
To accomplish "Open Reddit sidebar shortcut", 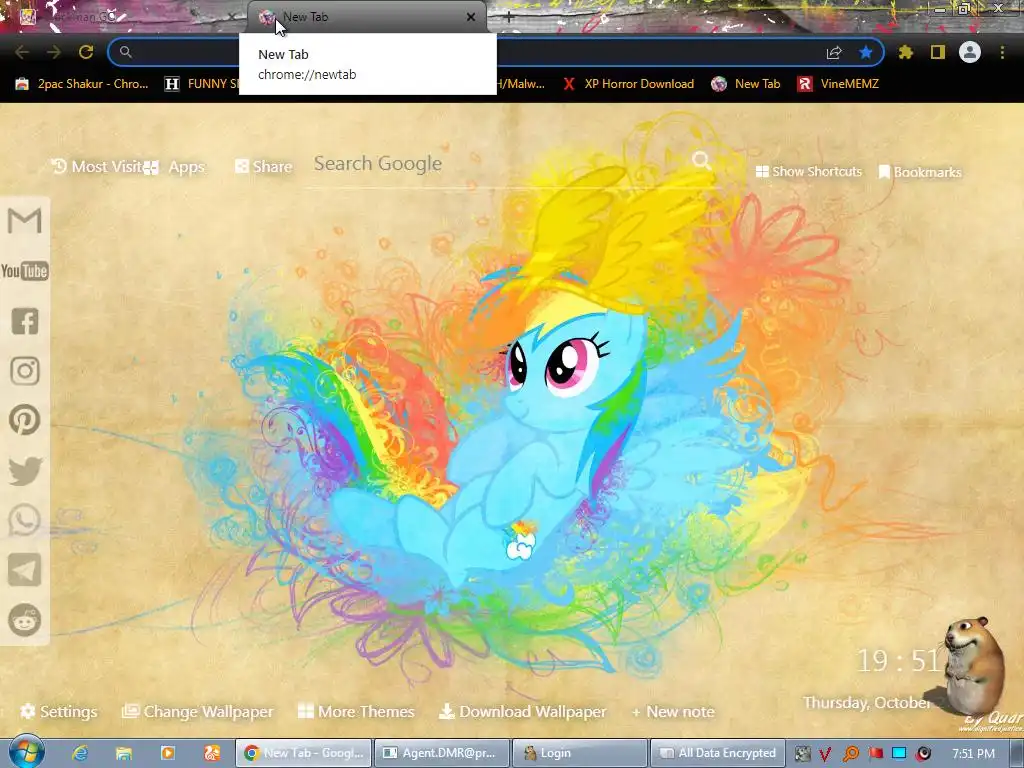I will [x=25, y=620].
